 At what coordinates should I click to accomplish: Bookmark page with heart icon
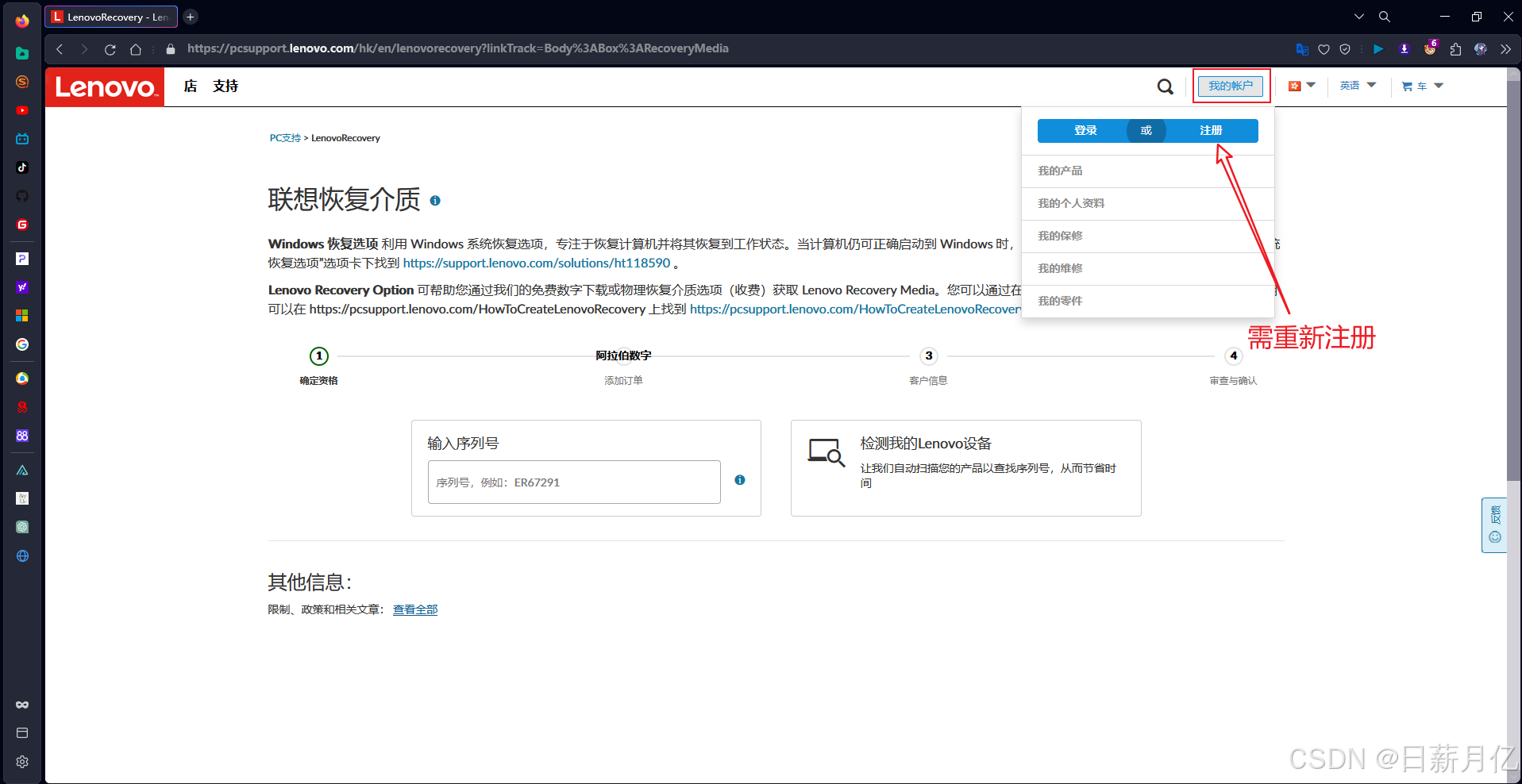[x=1324, y=49]
